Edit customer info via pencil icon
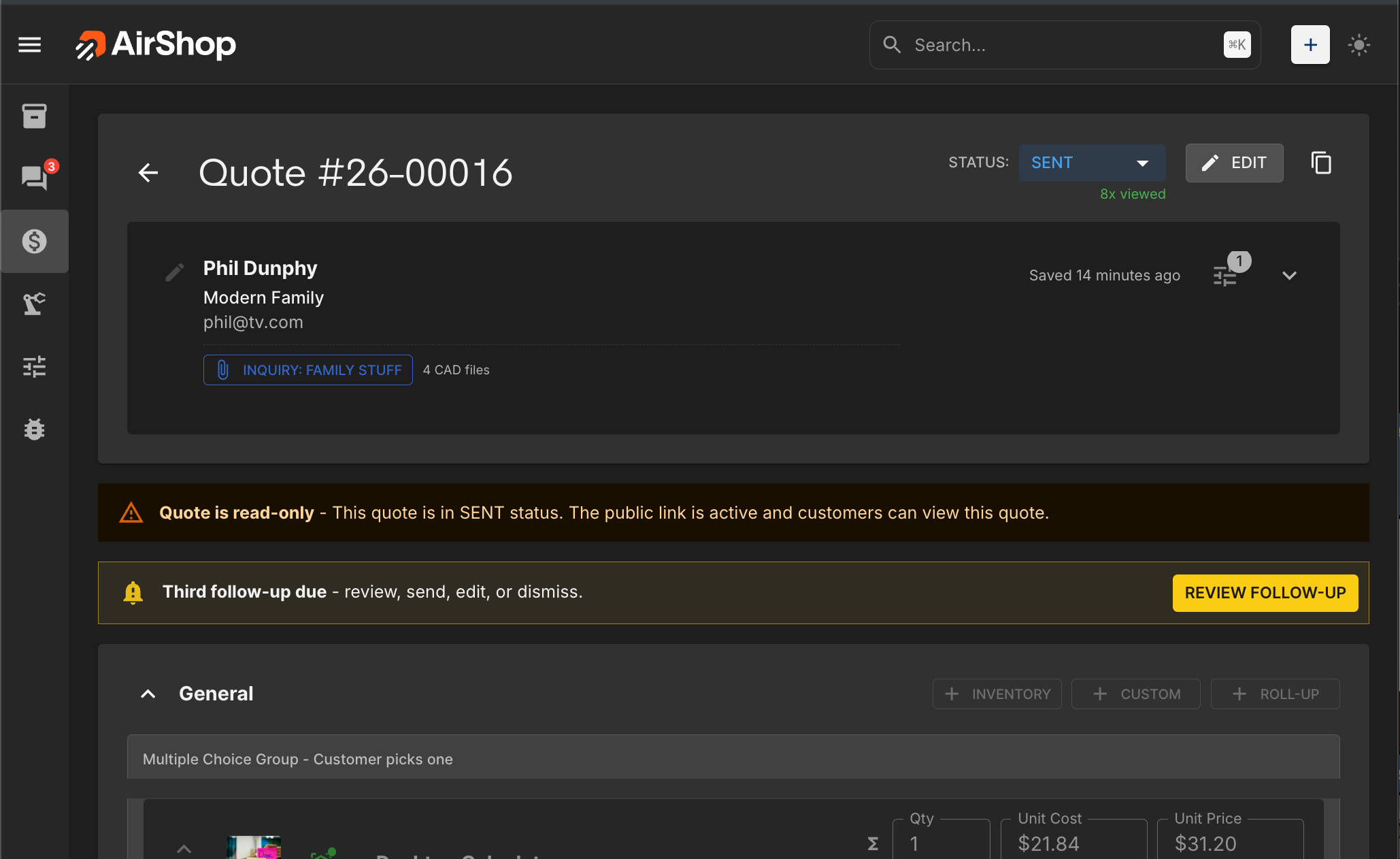 (175, 272)
